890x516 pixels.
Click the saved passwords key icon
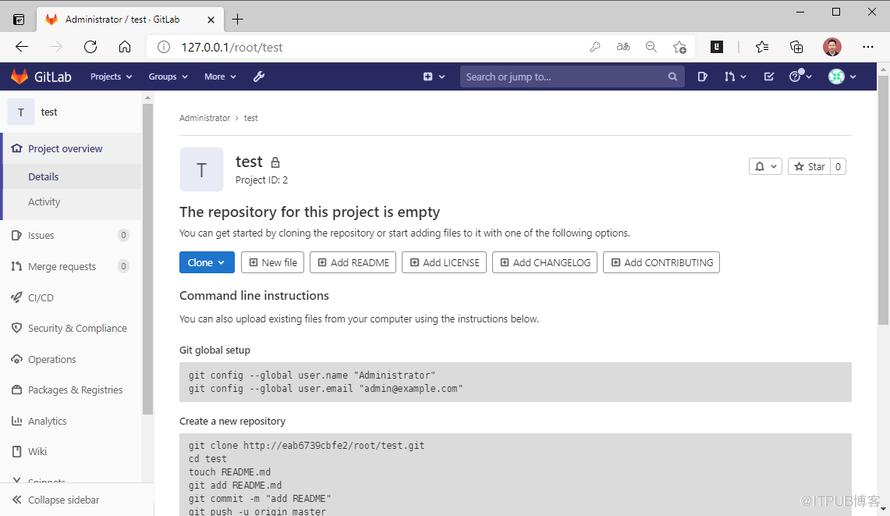pyautogui.click(x=595, y=47)
